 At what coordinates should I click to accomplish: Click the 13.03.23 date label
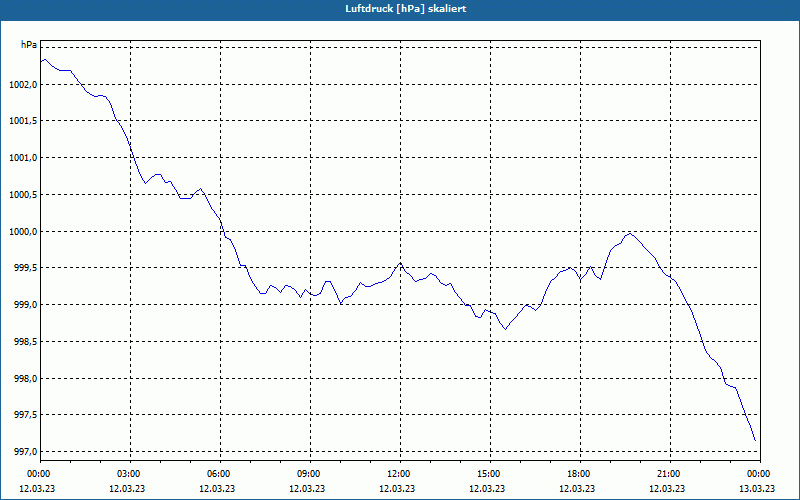757,488
